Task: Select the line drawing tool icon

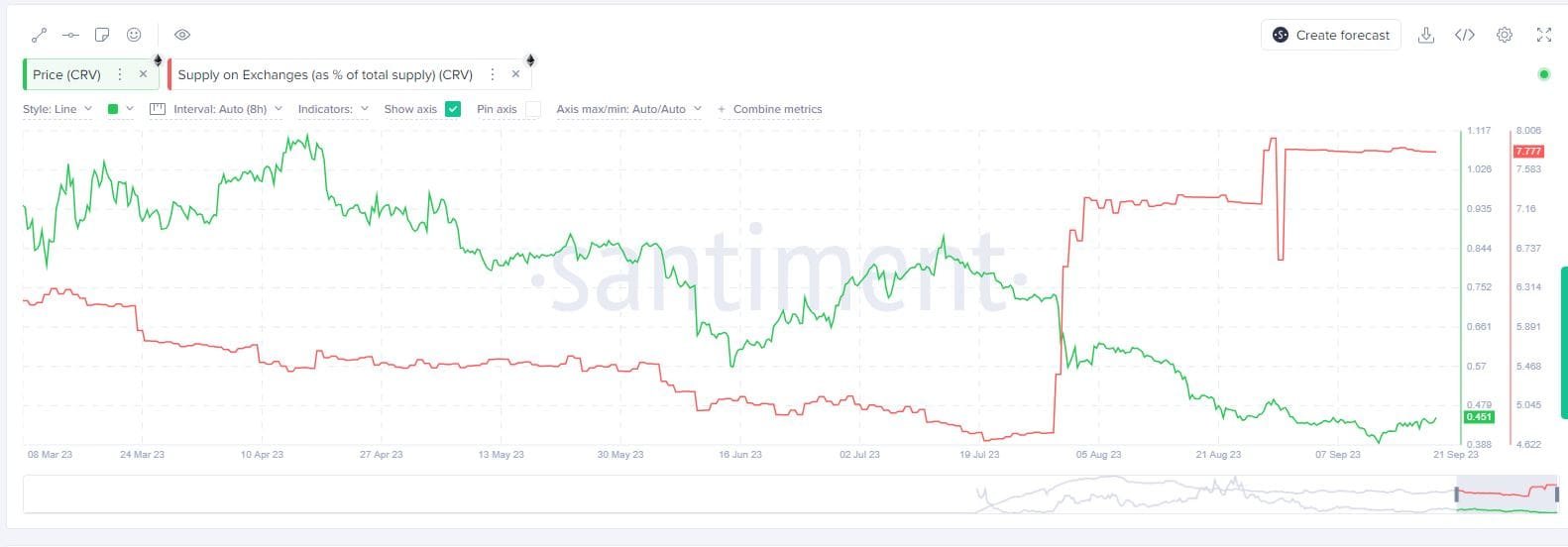Action: [39, 35]
